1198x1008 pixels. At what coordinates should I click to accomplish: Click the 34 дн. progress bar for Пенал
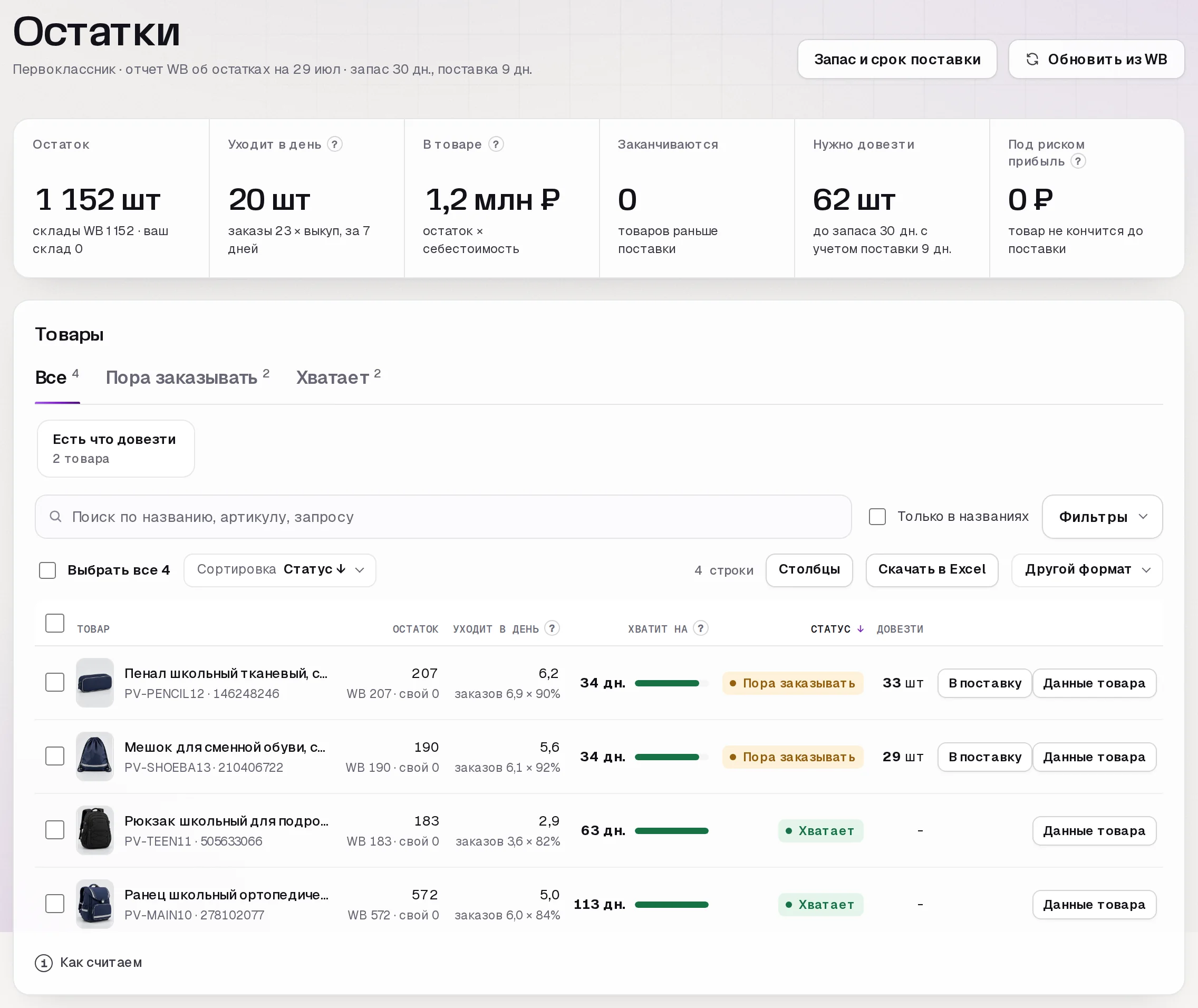(672, 683)
